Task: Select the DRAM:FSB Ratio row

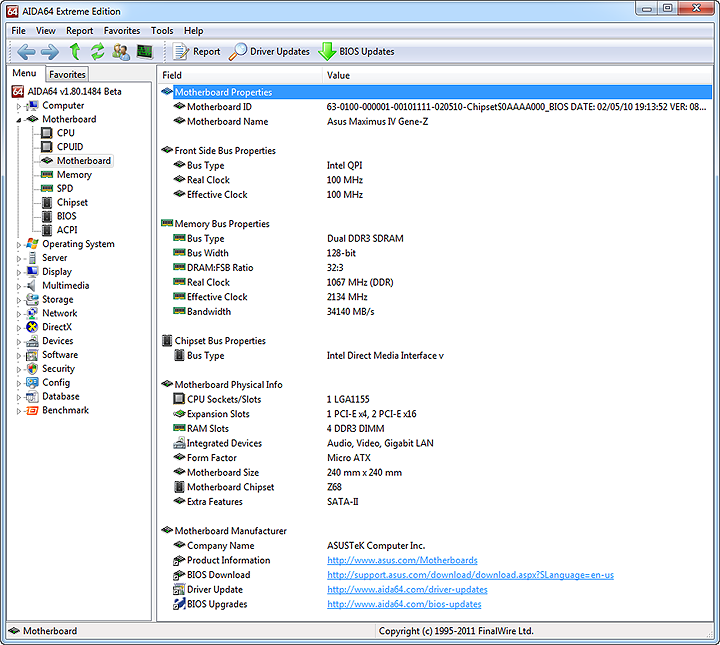Action: click(435, 268)
